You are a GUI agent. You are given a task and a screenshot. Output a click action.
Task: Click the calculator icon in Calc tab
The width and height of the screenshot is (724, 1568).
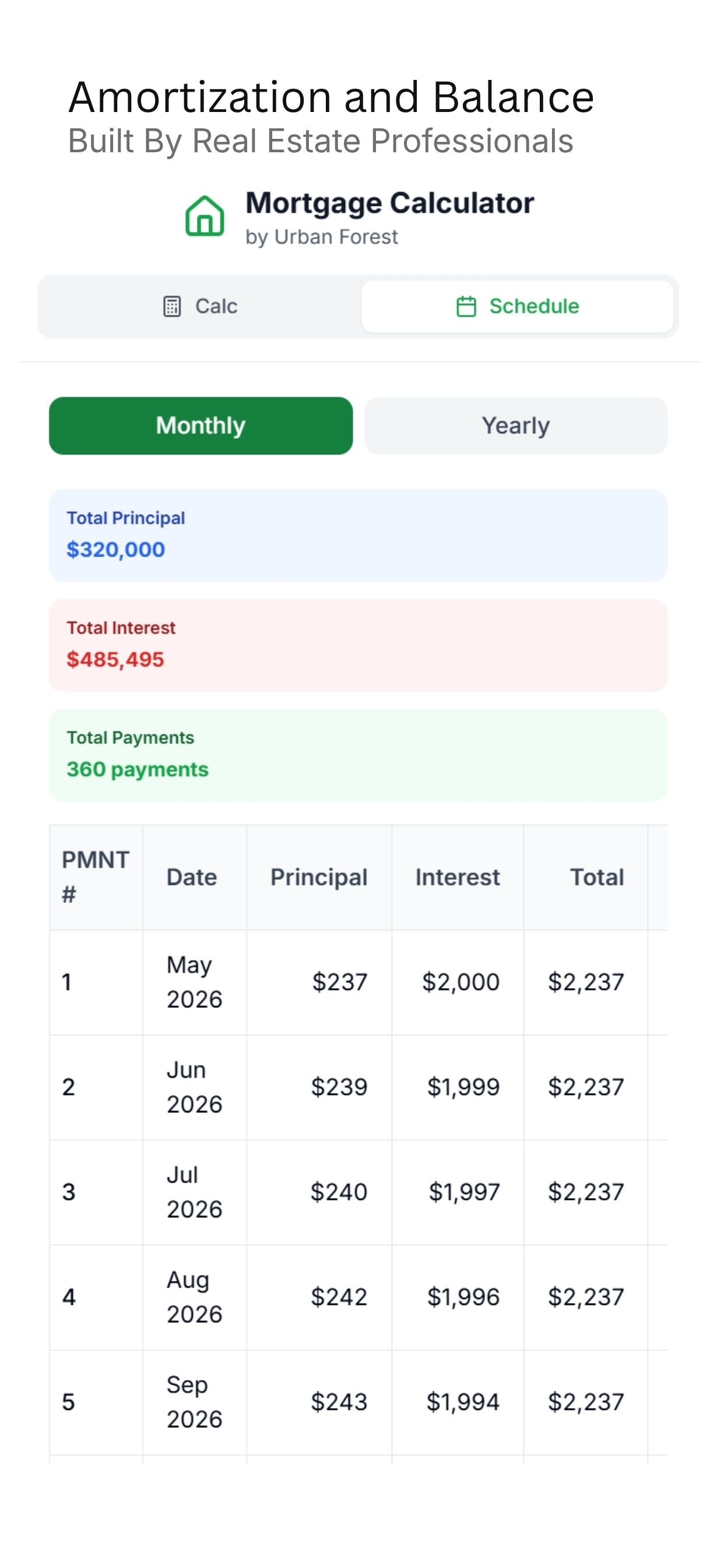click(172, 306)
